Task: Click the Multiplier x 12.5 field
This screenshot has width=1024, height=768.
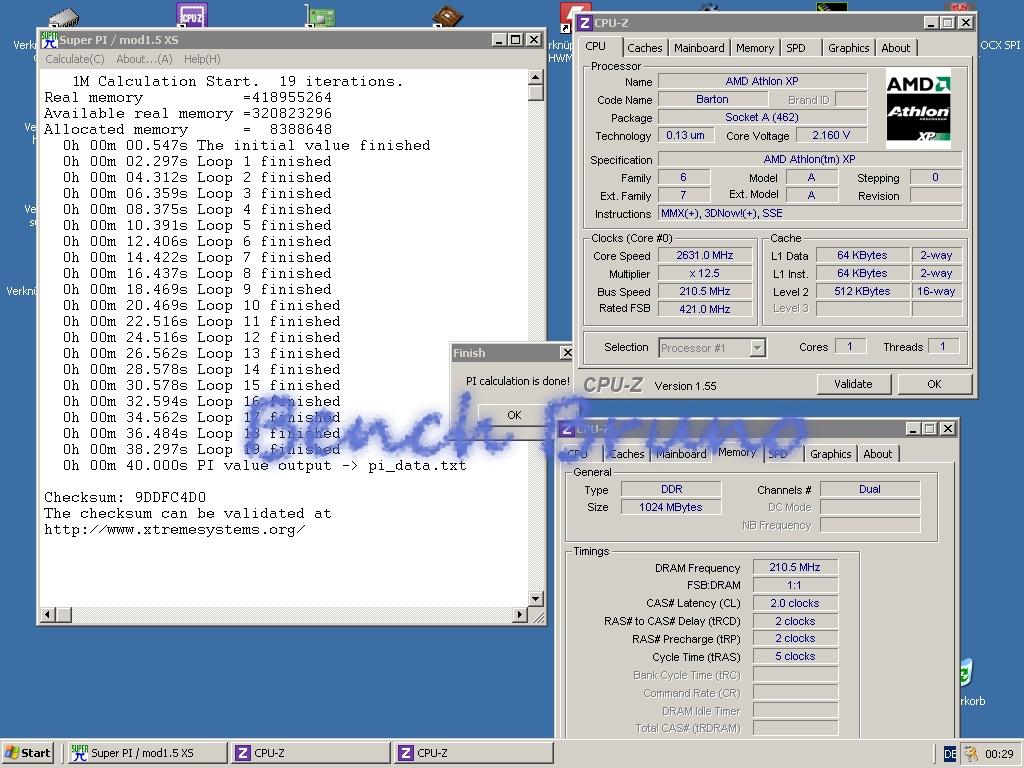Action: pyautogui.click(x=705, y=274)
